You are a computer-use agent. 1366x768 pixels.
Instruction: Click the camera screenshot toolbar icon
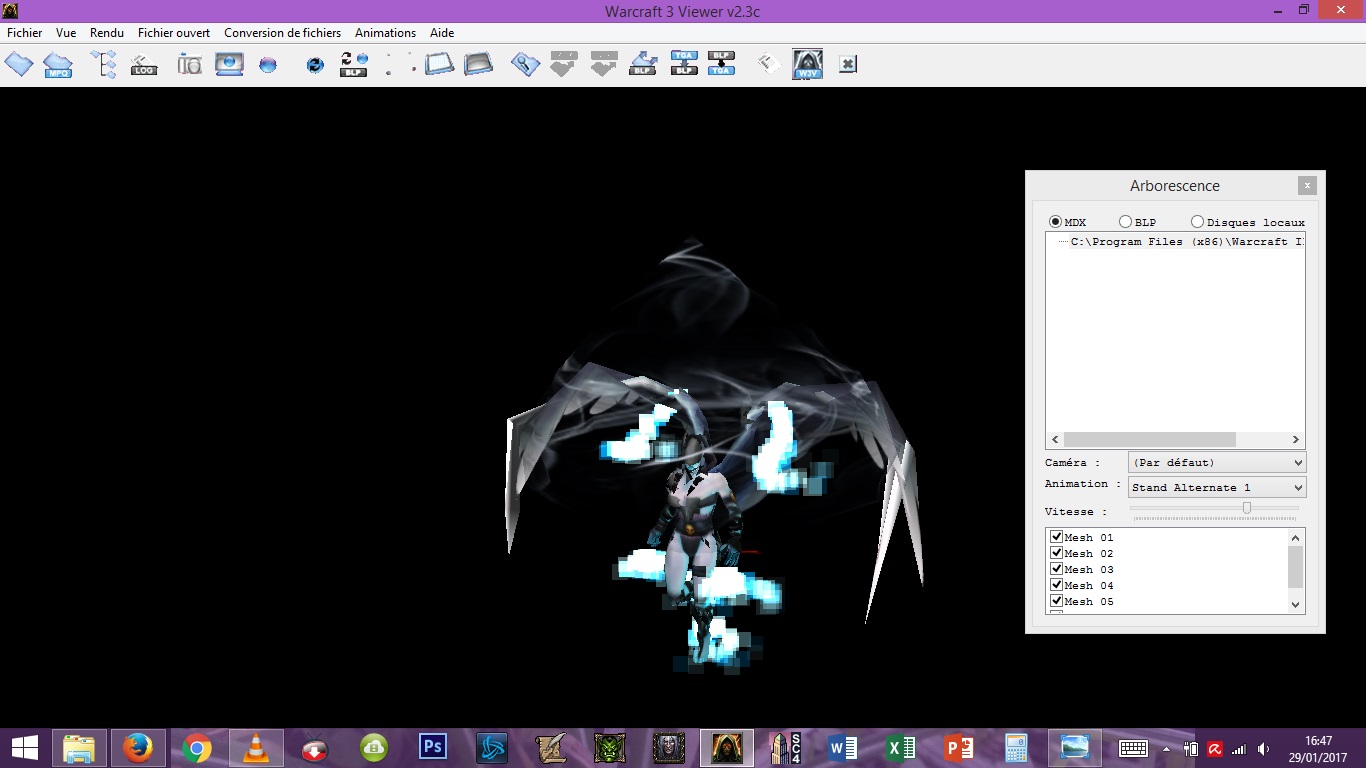tap(190, 65)
